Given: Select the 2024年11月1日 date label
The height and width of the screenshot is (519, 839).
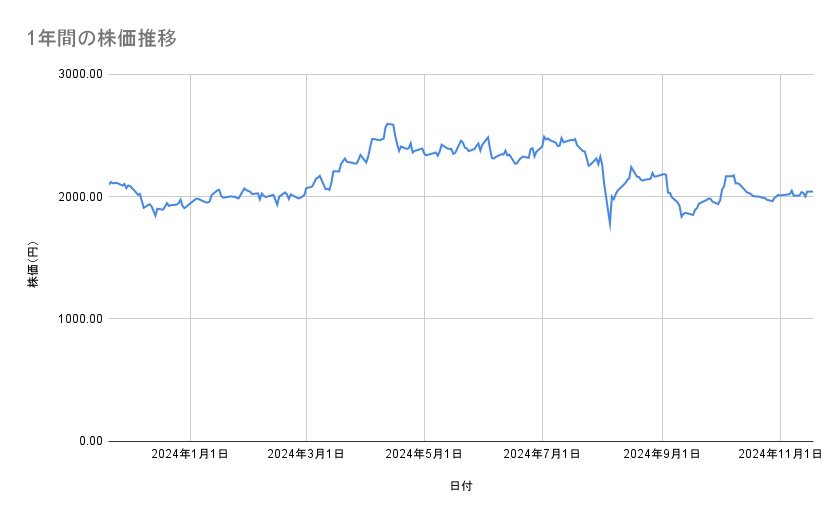Looking at the screenshot, I should 779,454.
